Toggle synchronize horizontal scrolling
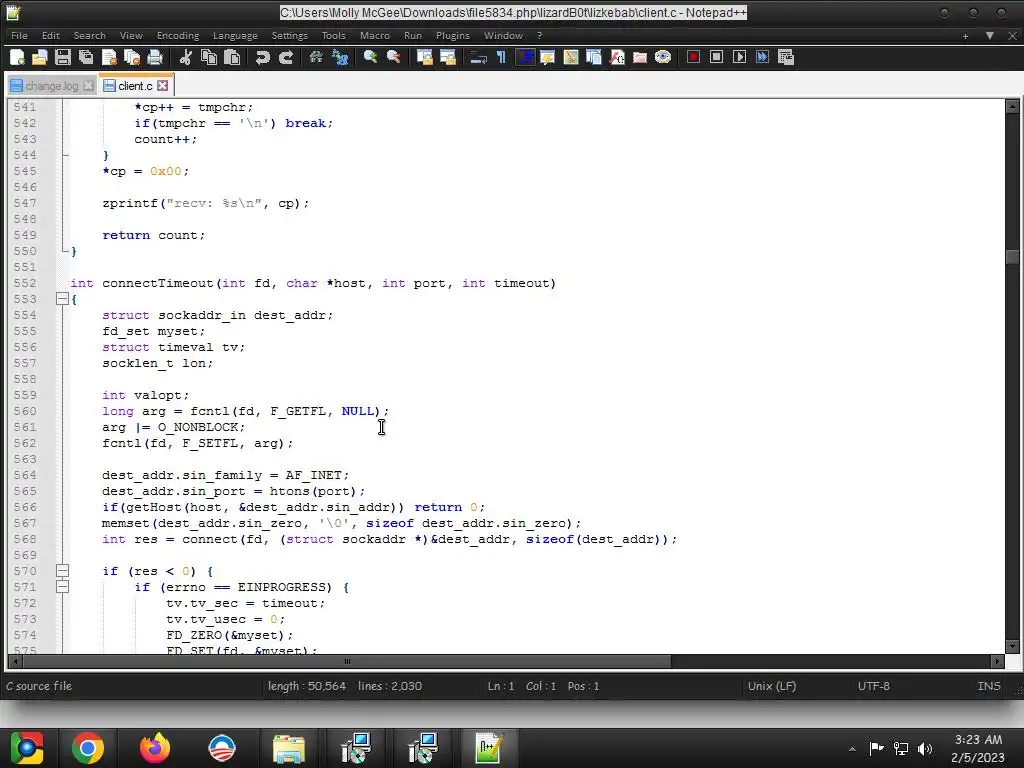Screen dimensions: 1024x768 click(448, 57)
